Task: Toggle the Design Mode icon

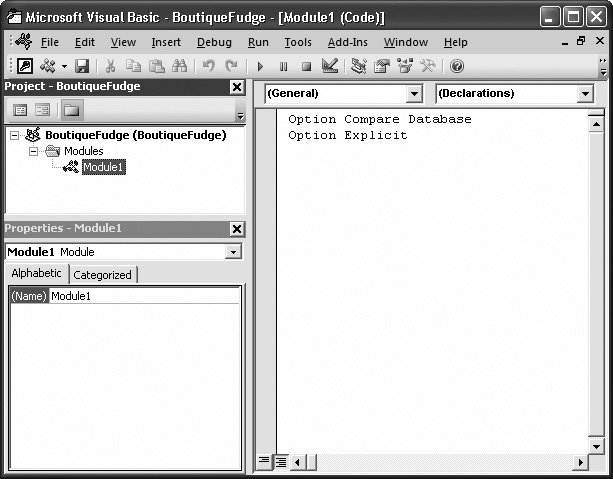Action: [x=330, y=66]
